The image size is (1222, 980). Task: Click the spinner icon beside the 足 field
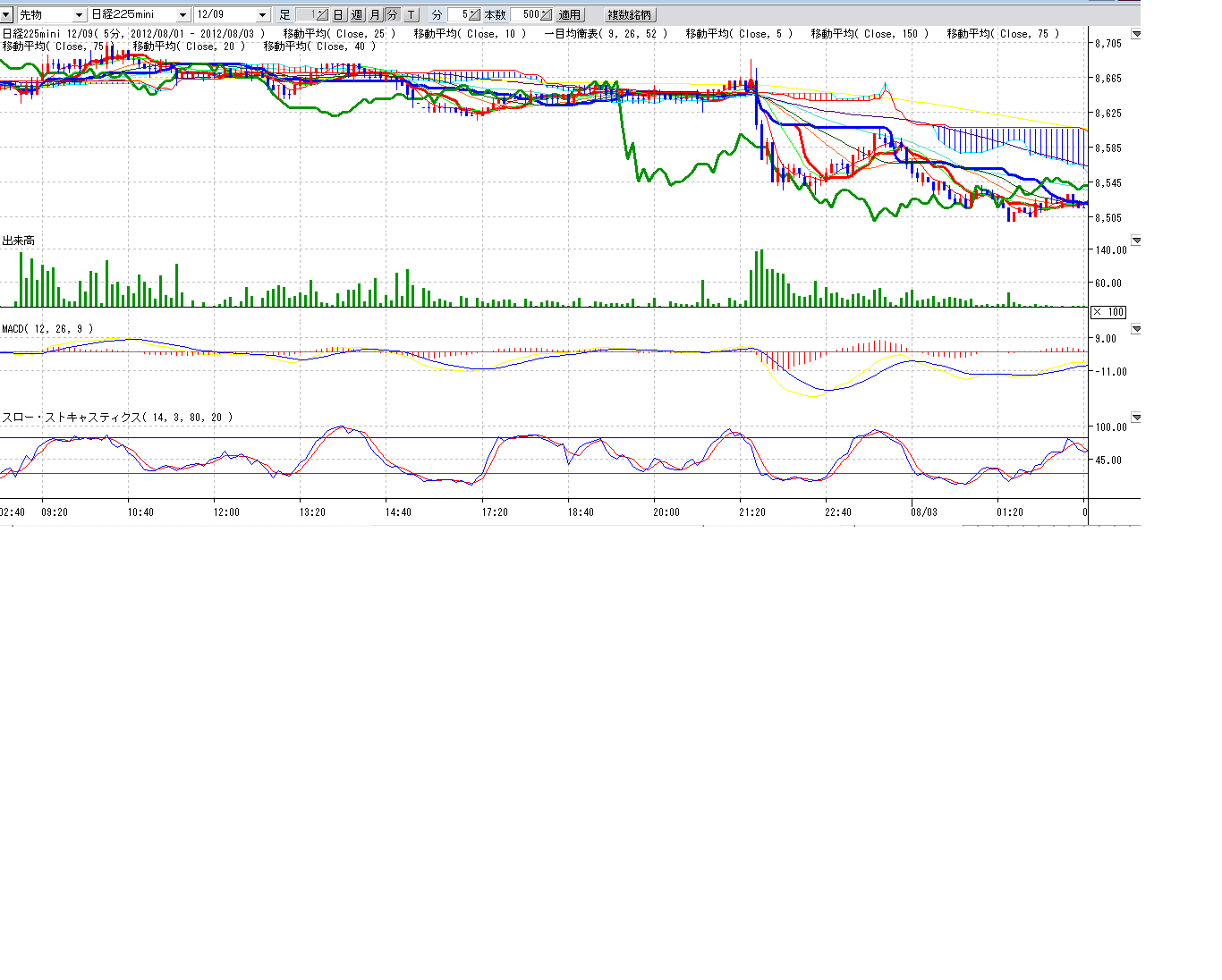pos(322,15)
